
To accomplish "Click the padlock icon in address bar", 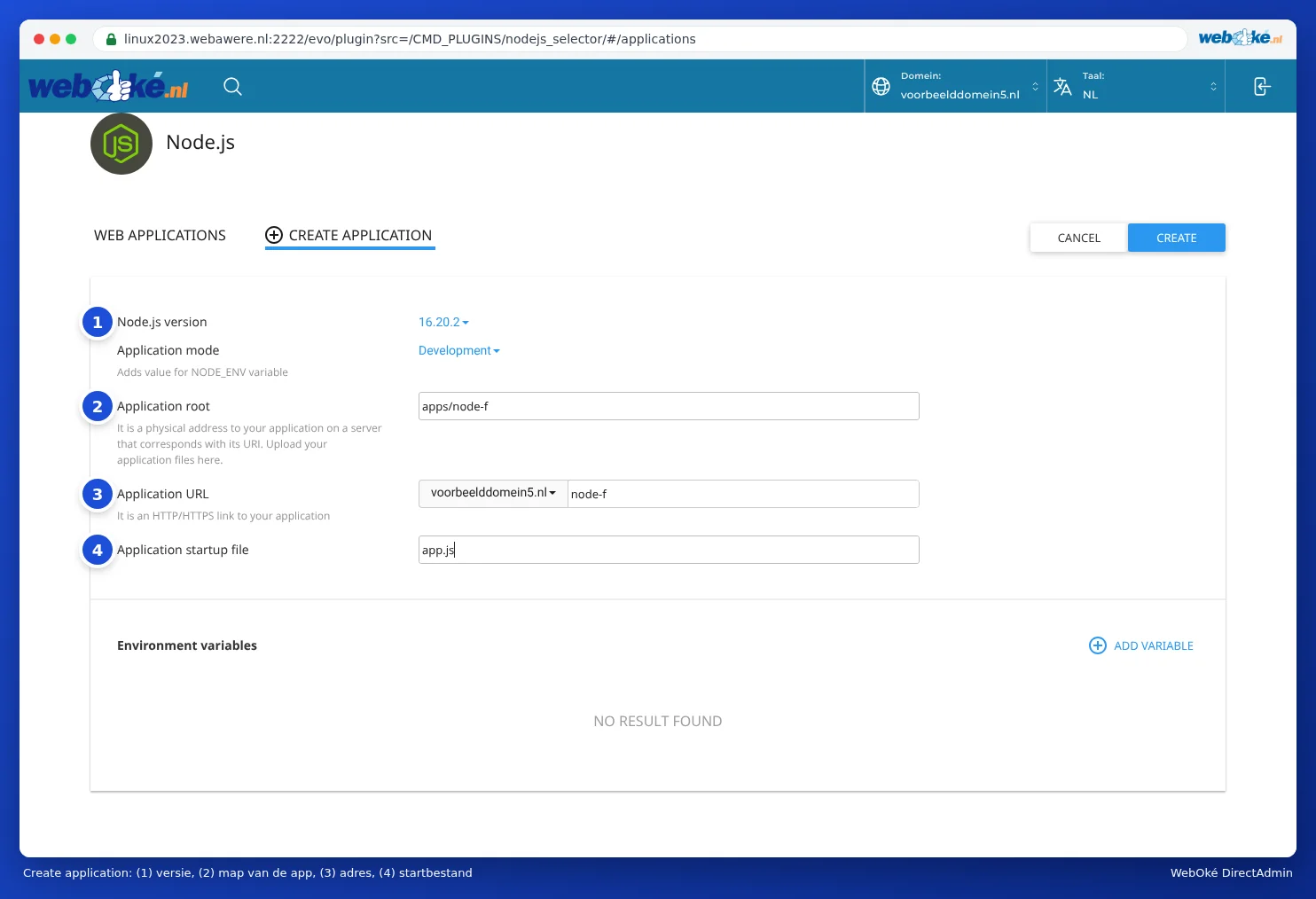I will (111, 39).
